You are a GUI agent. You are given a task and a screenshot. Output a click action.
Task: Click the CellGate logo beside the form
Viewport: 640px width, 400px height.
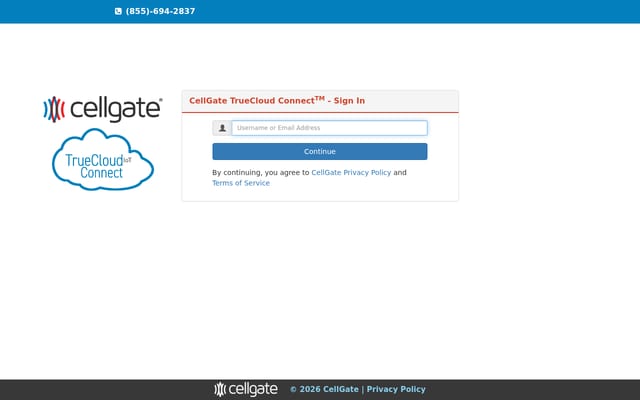click(103, 109)
